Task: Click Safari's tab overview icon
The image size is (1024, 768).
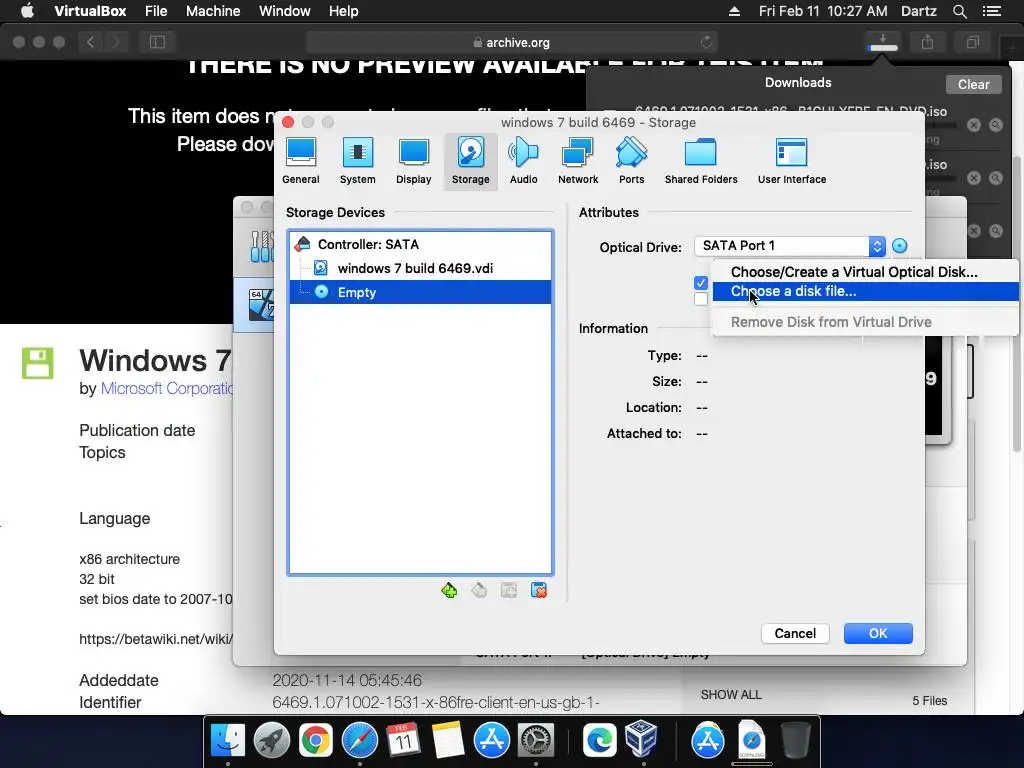Action: point(972,42)
